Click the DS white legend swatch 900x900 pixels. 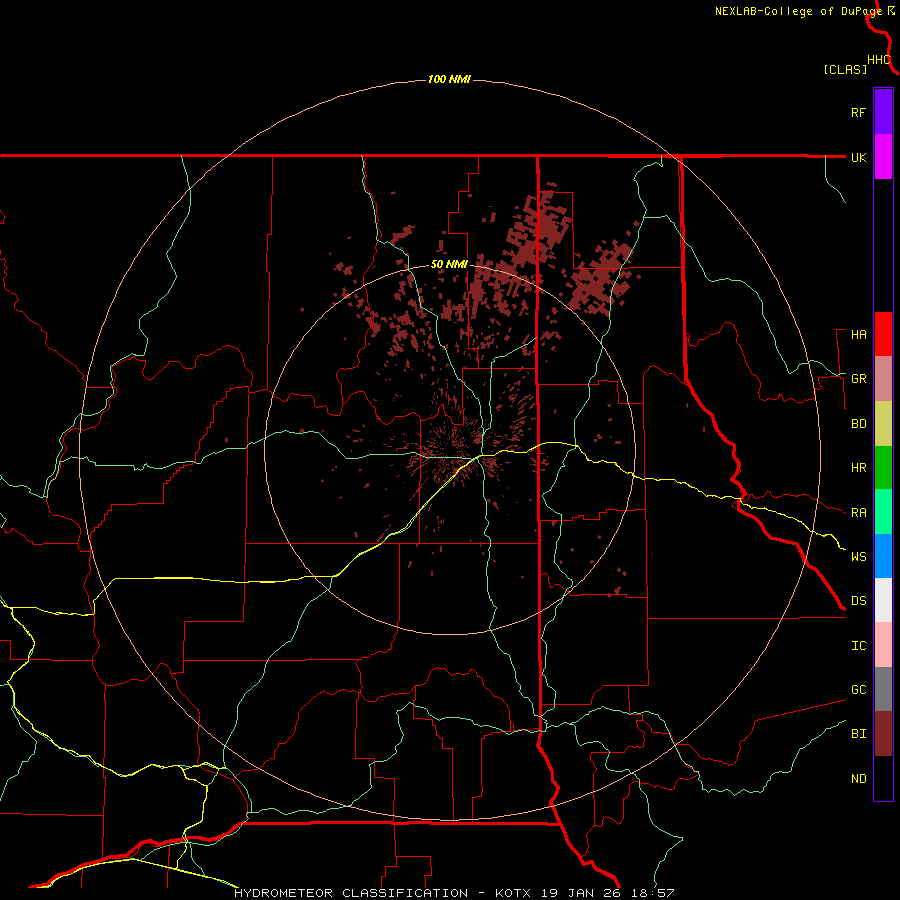coord(883,600)
